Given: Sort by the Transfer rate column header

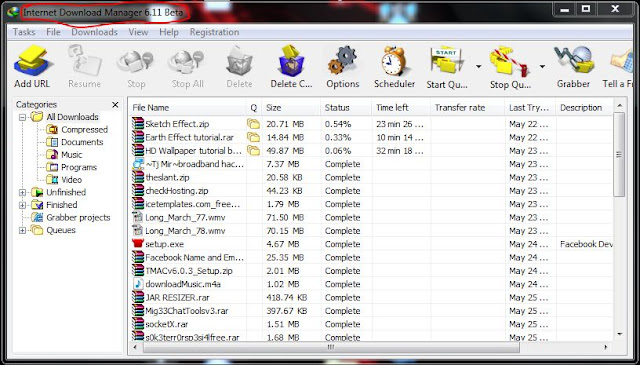Looking at the screenshot, I should pyautogui.click(x=467, y=108).
